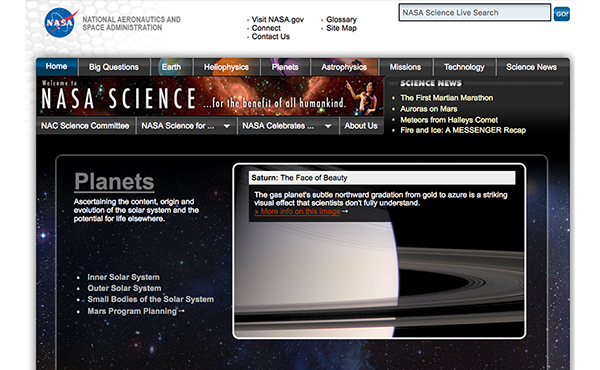
Task: Expand the NASA Celebrates ... dropdown
Action: 287,126
